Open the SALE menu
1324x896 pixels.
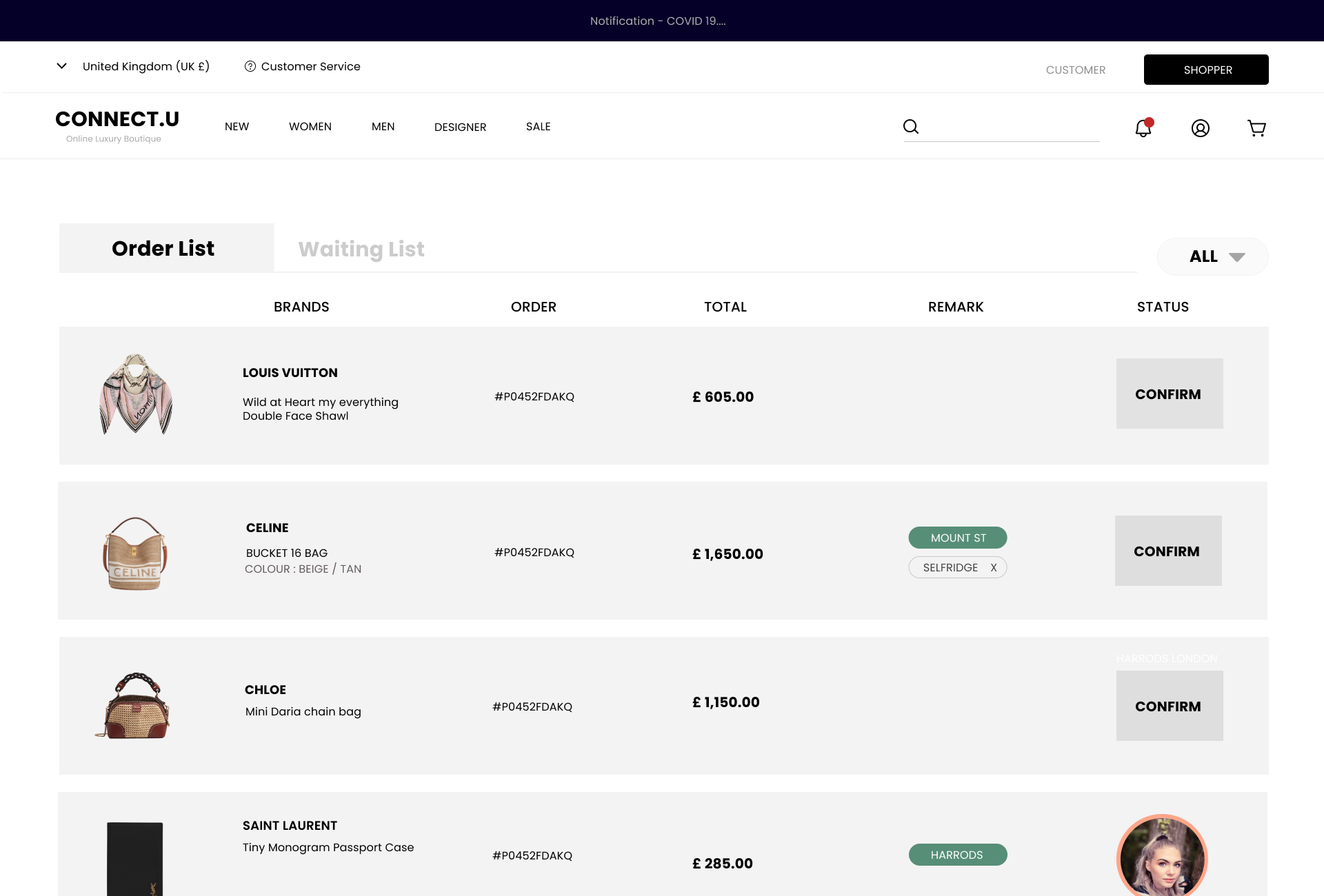tap(539, 127)
